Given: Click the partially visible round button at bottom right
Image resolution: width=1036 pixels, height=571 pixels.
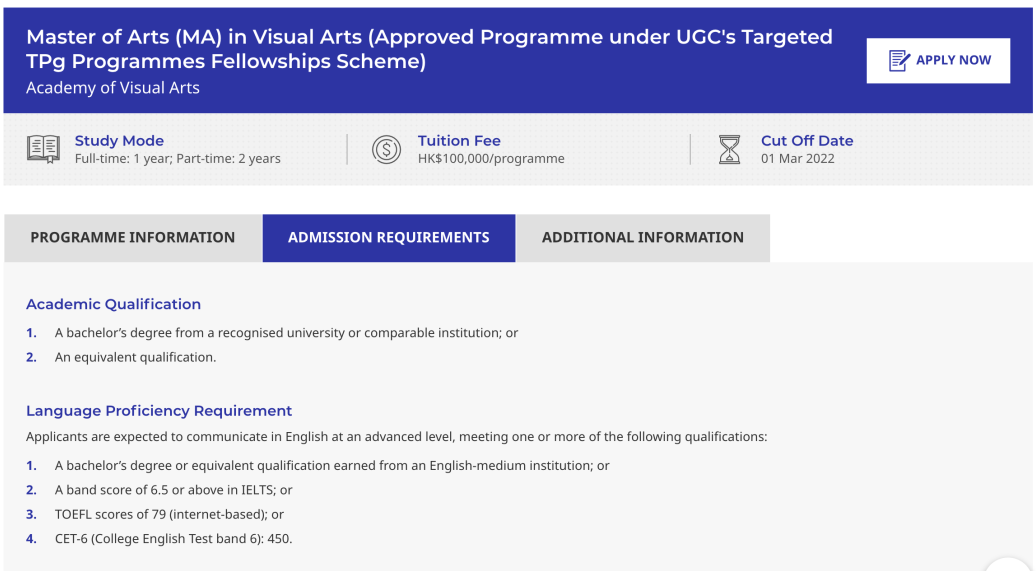Looking at the screenshot, I should point(1008,564).
